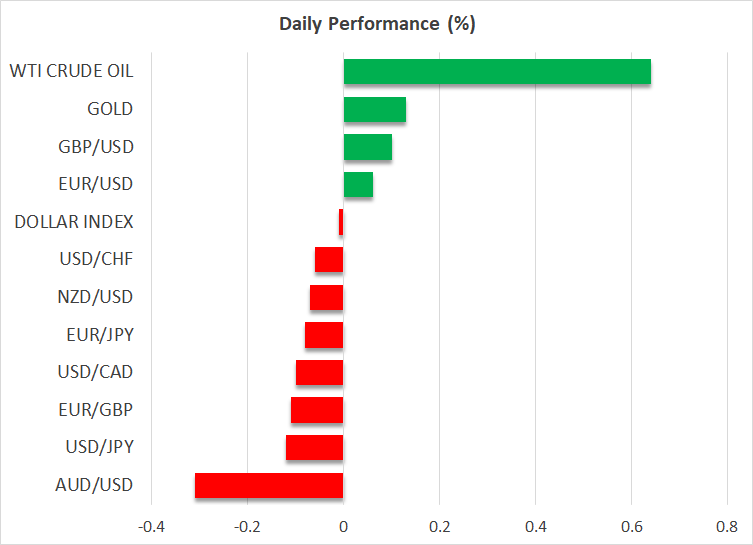Image resolution: width=753 pixels, height=545 pixels.
Task: Select the EUR/GBP red bar
Action: pos(317,410)
